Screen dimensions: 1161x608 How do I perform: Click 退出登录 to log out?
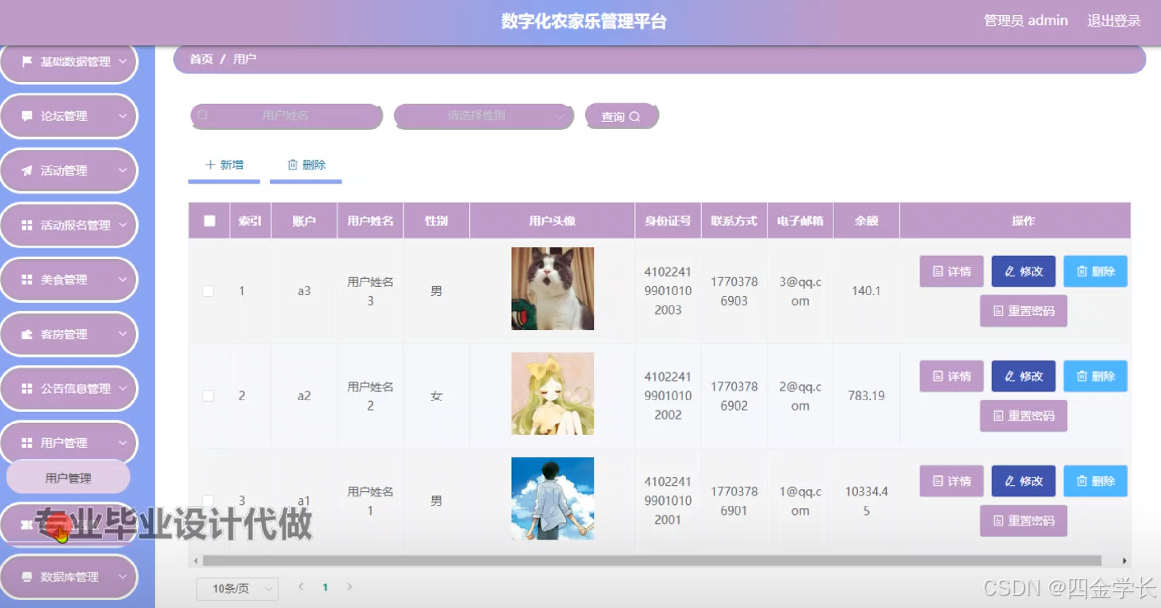click(x=1112, y=20)
